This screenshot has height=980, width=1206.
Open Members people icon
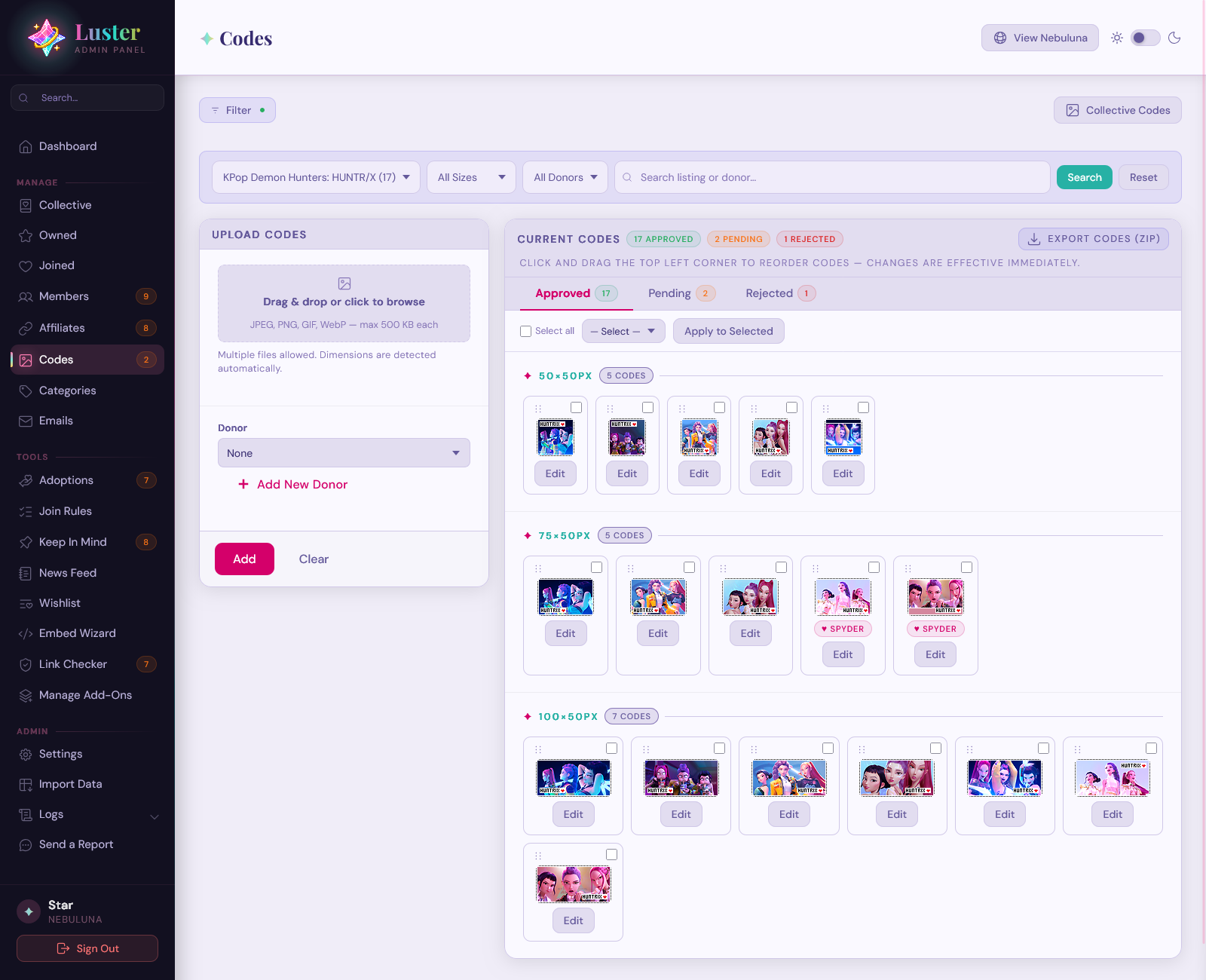click(26, 297)
